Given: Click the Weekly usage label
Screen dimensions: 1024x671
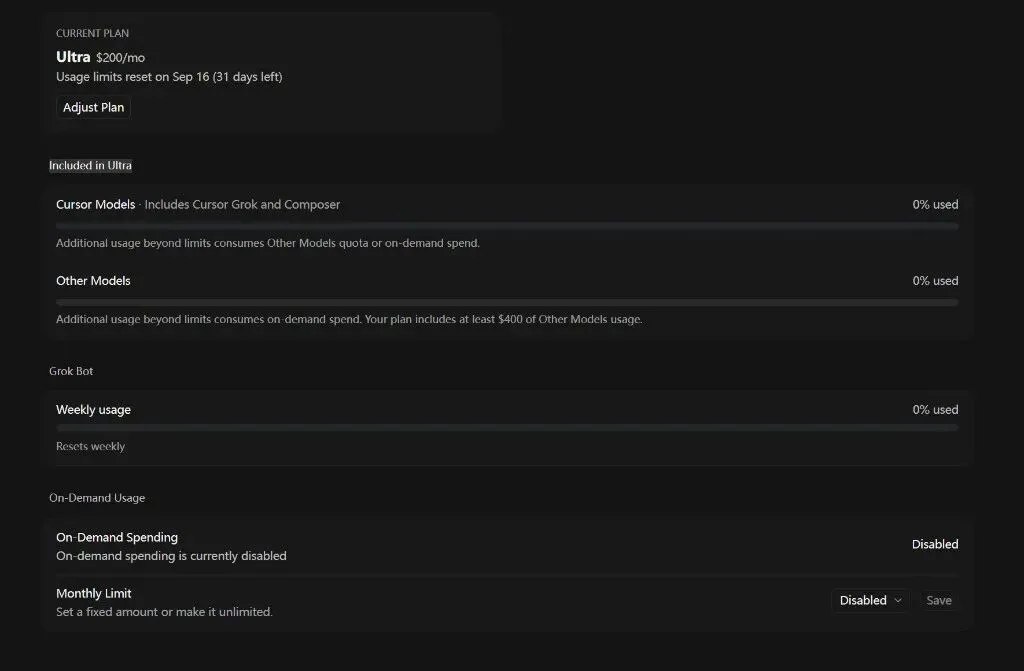Looking at the screenshot, I should pos(93,410).
